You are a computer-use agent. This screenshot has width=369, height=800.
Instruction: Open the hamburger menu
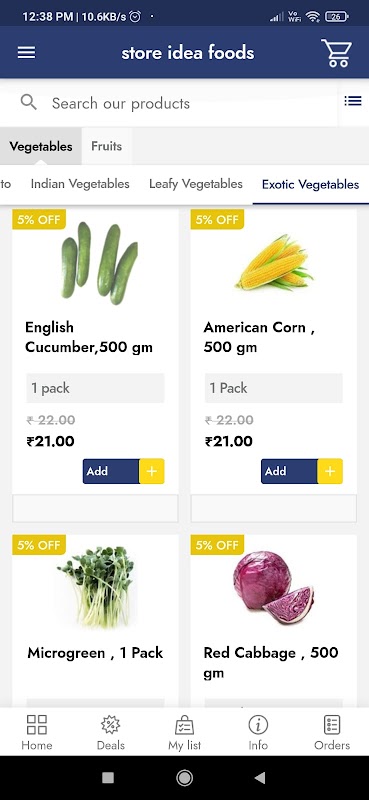[x=27, y=53]
